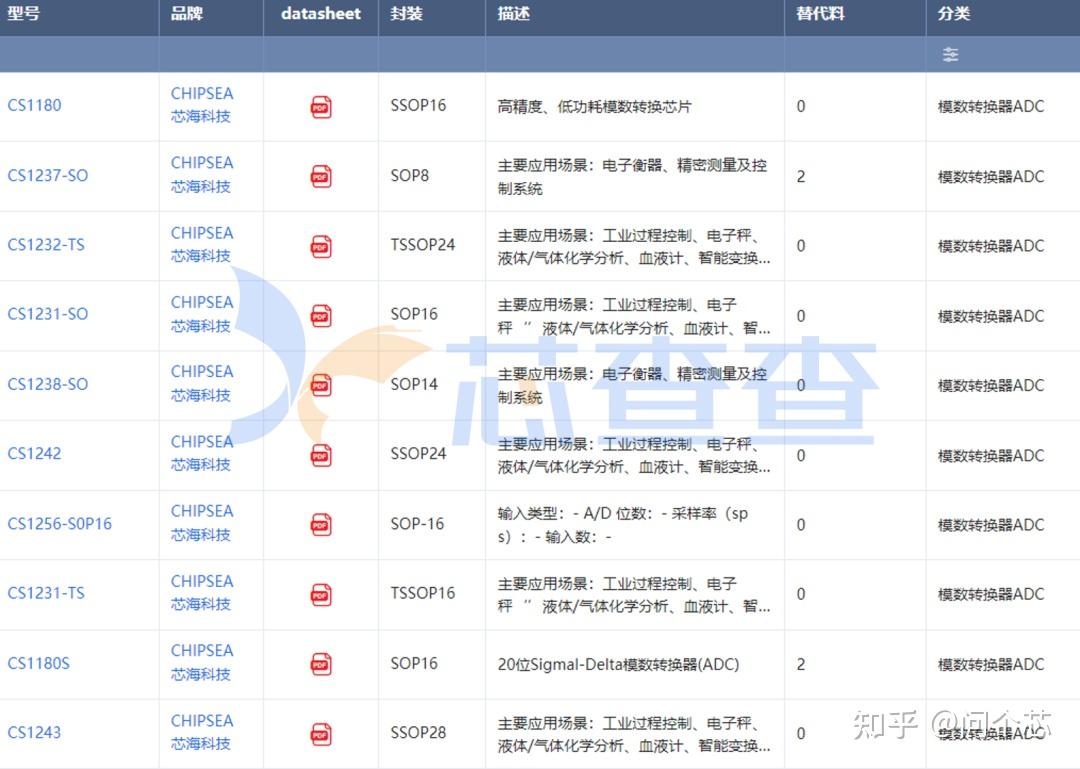Click the 型号 column header
This screenshot has width=1080, height=769.
coord(23,16)
